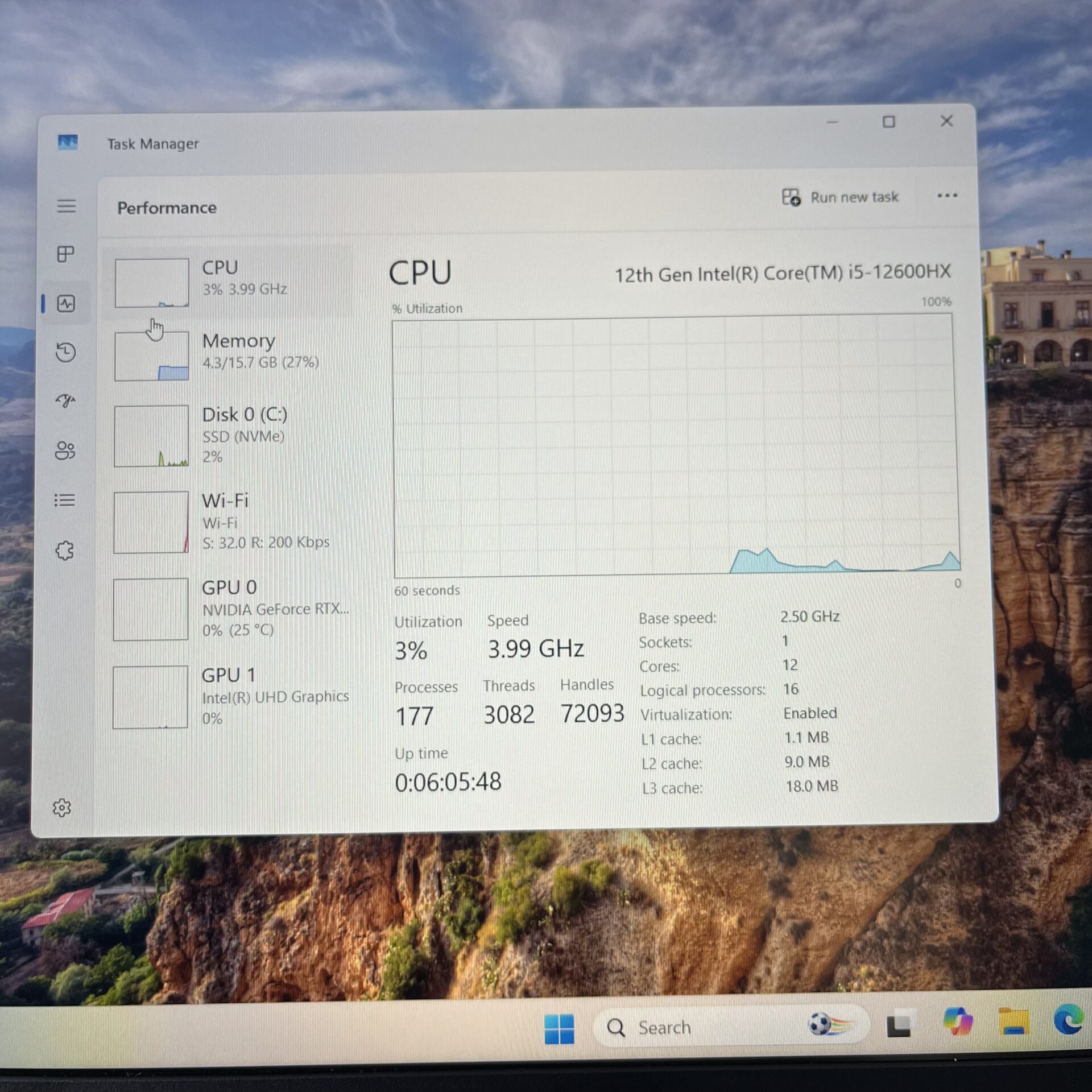Click the Cores value 12
Screen dimensions: 1092x1092
click(x=790, y=665)
